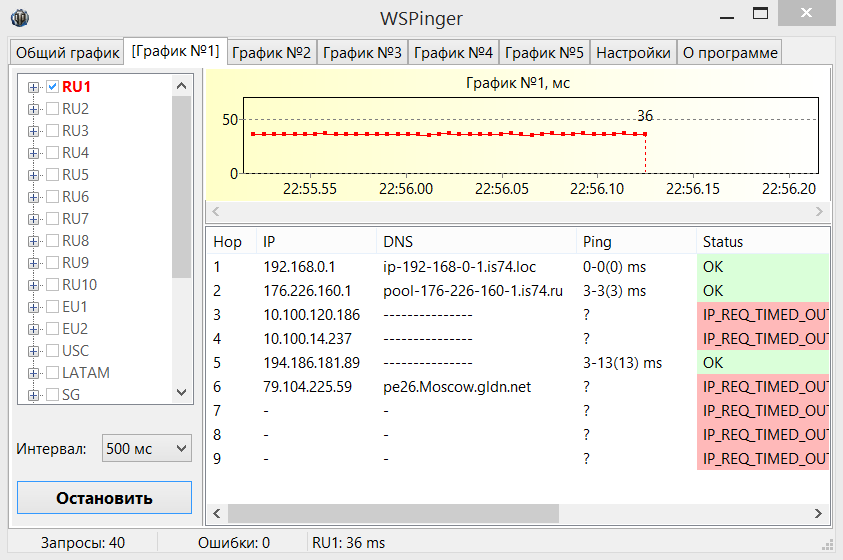
Task: Click right arrow of chart scrollbar
Action: 820,212
